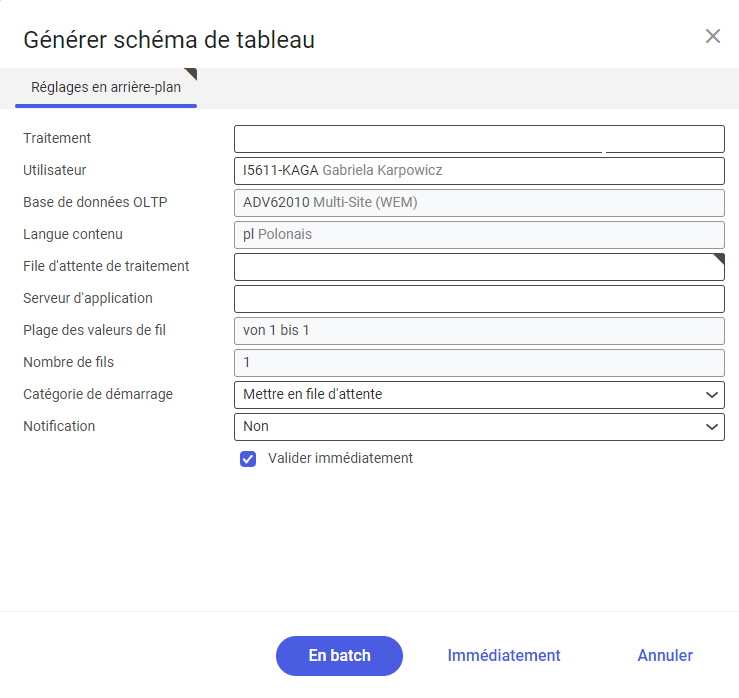
Task: Expand the Notification dropdown arrow
Action: [x=712, y=427]
